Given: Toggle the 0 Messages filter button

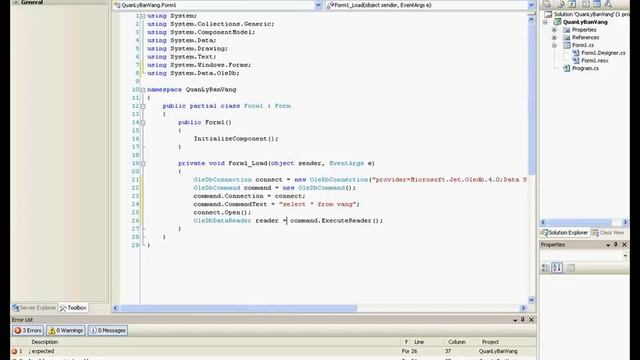Looking at the screenshot, I should point(108,331).
